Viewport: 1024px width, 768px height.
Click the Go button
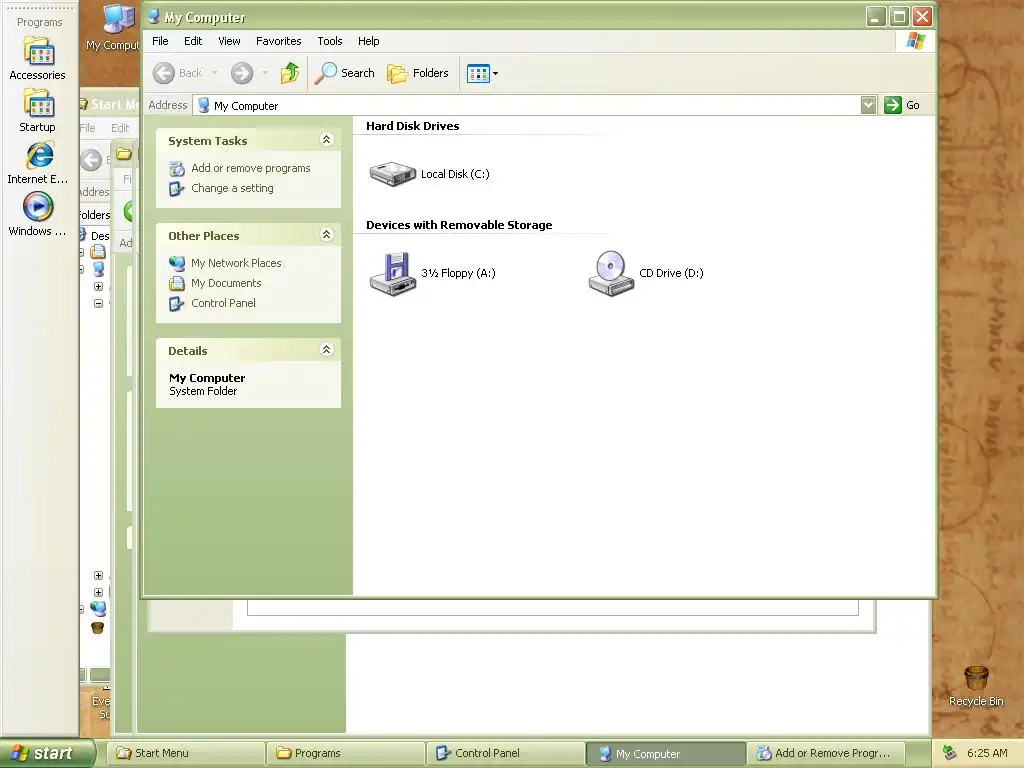click(x=902, y=105)
